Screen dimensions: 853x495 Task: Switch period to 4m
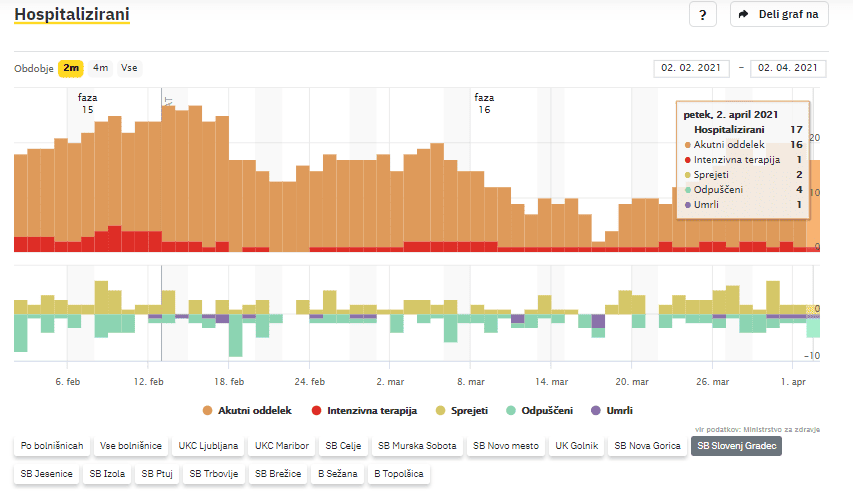point(101,68)
